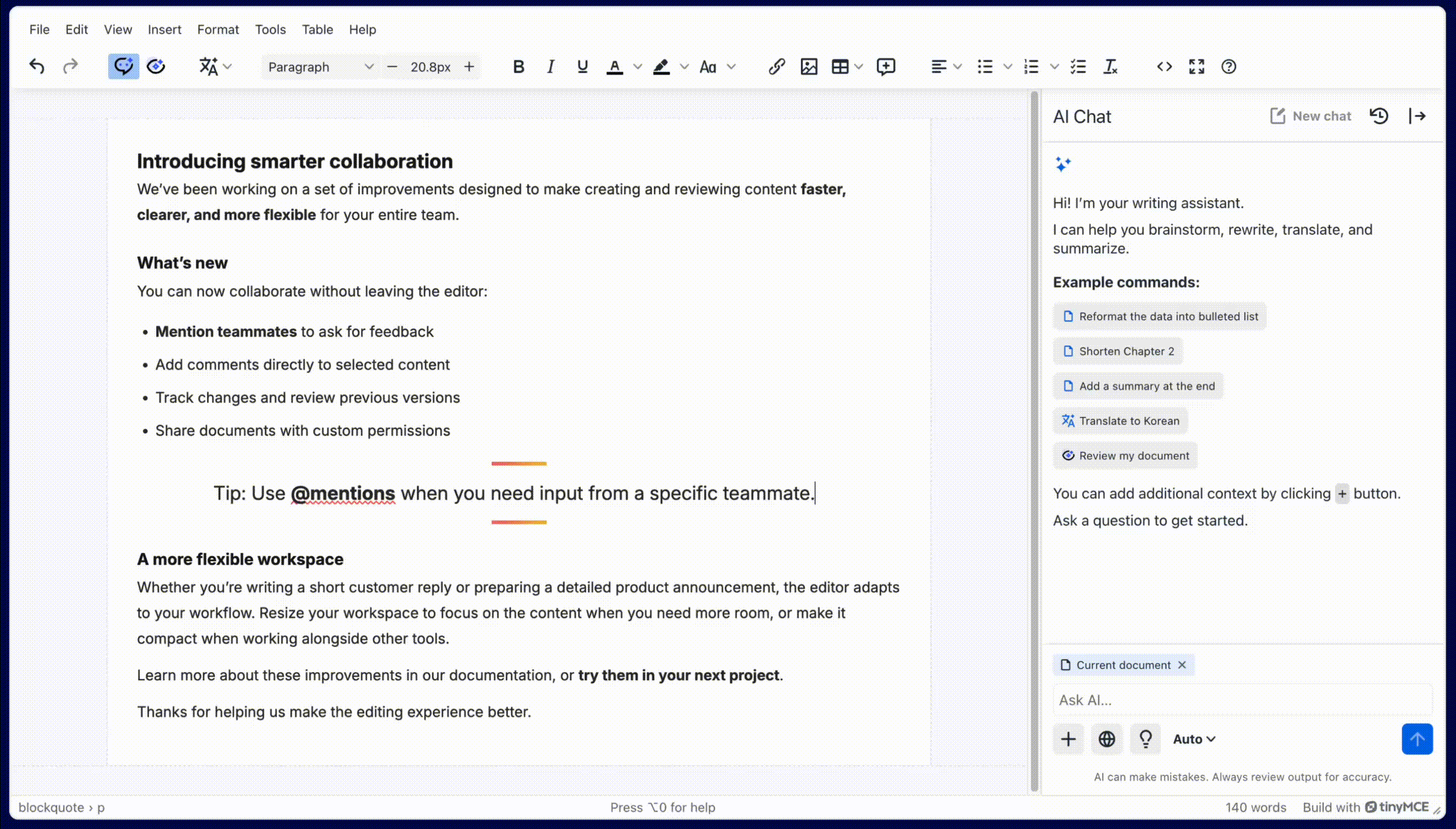Image resolution: width=1456 pixels, height=829 pixels.
Task: Expand the Auto model selector in chat
Action: (1194, 739)
